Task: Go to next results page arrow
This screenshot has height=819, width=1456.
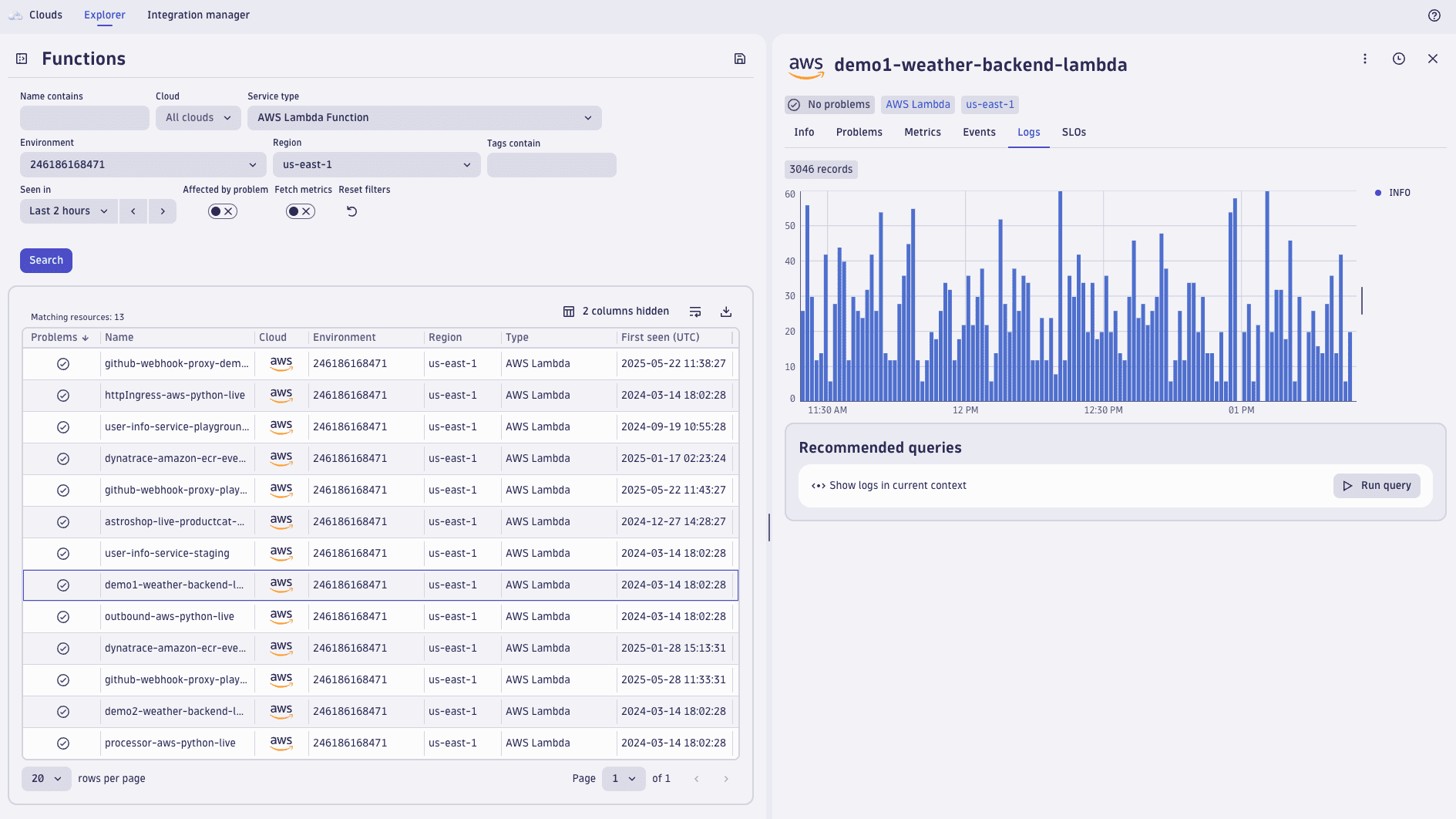Action: click(725, 779)
